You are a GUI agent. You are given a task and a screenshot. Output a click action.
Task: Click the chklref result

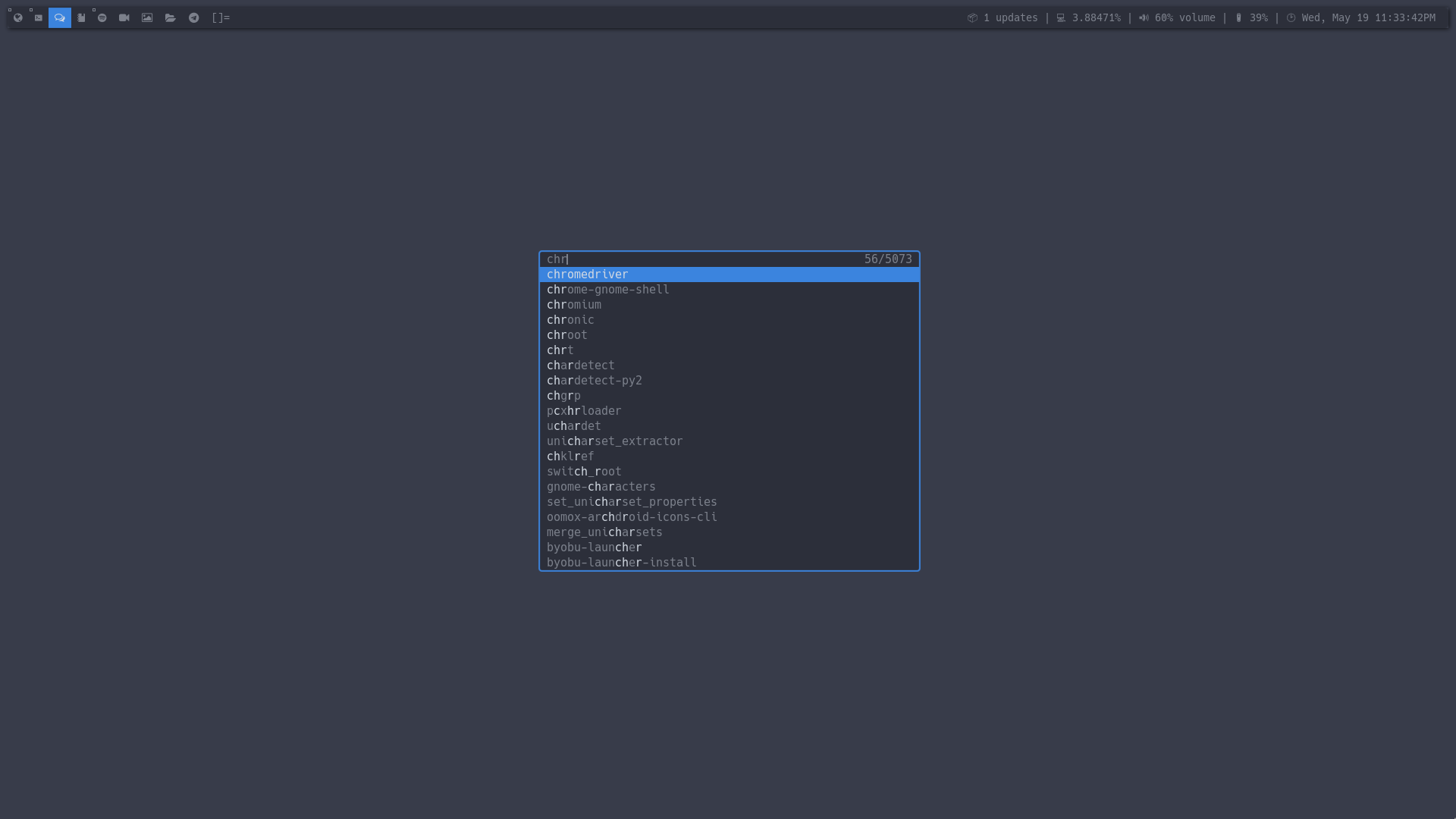[730, 457]
